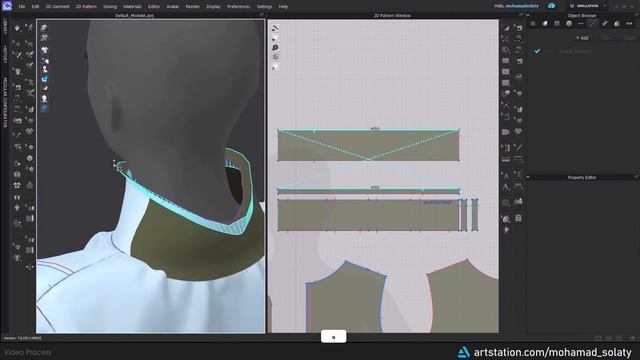This screenshot has height=360, width=640.
Task: Toggle the checkmark beside Default Topstitch
Action: pos(537,51)
